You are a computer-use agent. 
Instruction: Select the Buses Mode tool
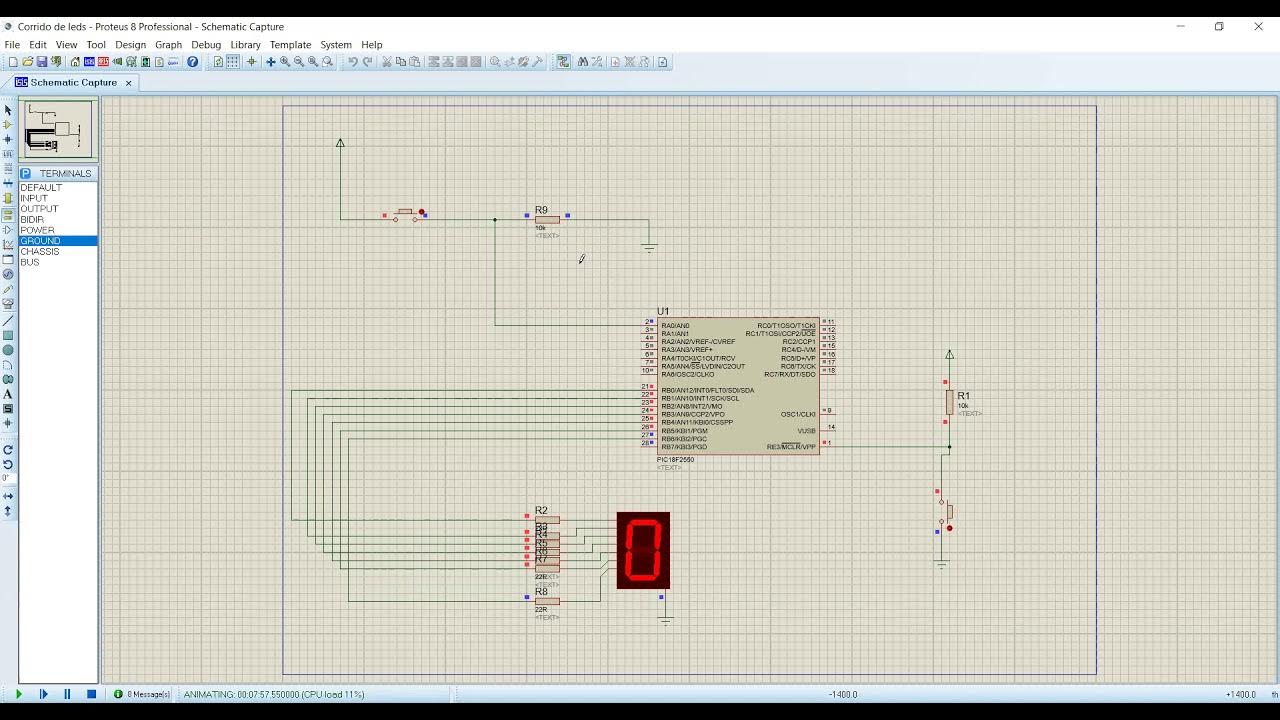point(8,183)
